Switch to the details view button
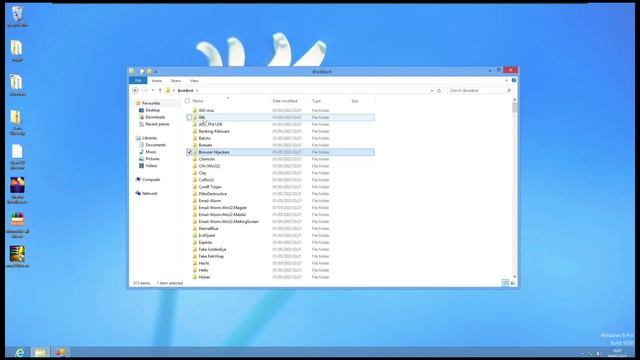This screenshot has height=360, width=640. click(505, 283)
